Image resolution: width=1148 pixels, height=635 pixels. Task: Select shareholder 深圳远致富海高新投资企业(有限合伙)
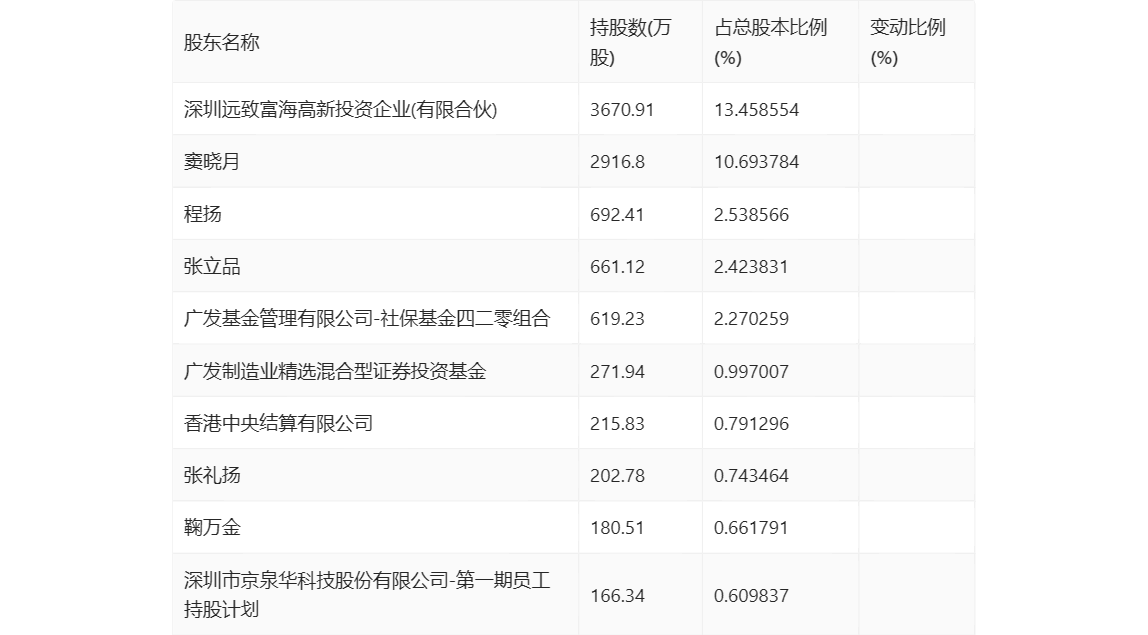340,110
